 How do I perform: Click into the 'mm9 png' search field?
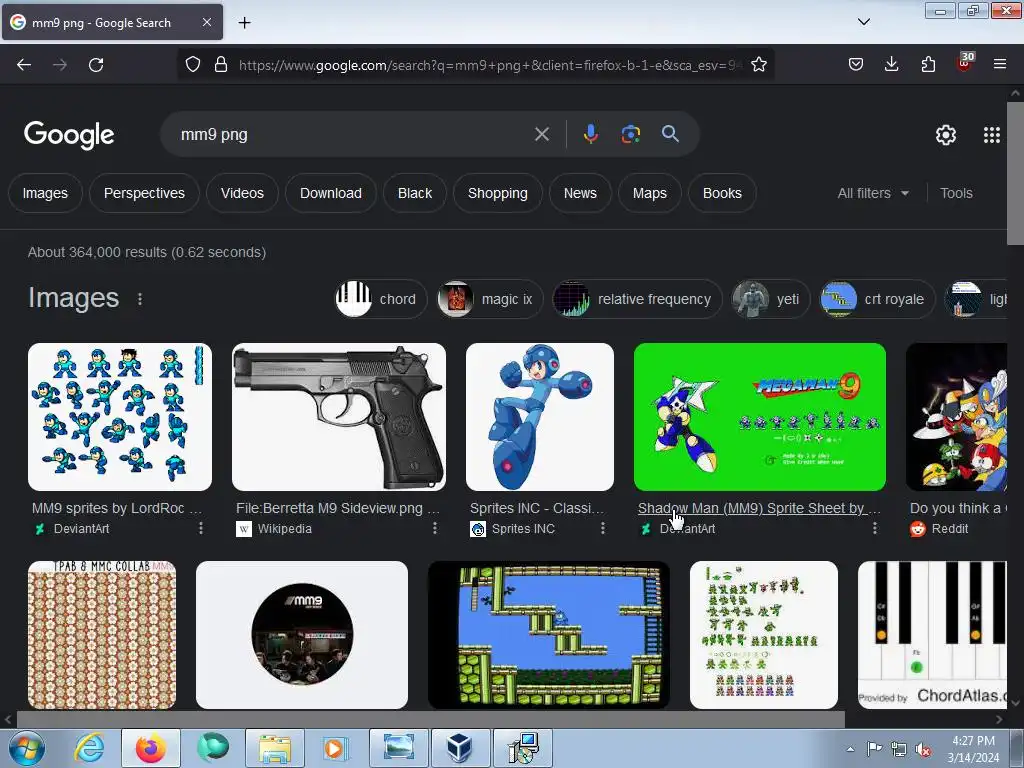pos(353,135)
